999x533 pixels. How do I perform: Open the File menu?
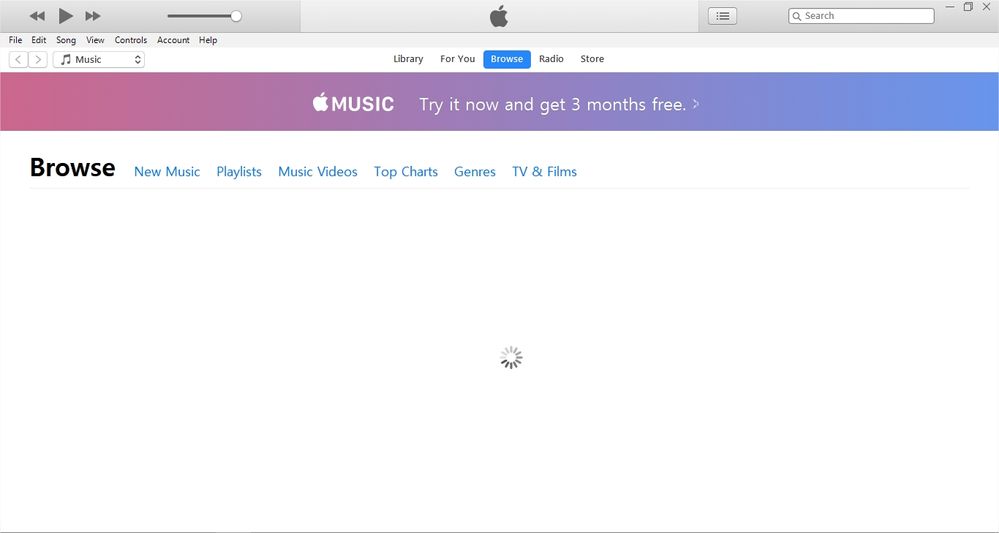click(x=15, y=39)
